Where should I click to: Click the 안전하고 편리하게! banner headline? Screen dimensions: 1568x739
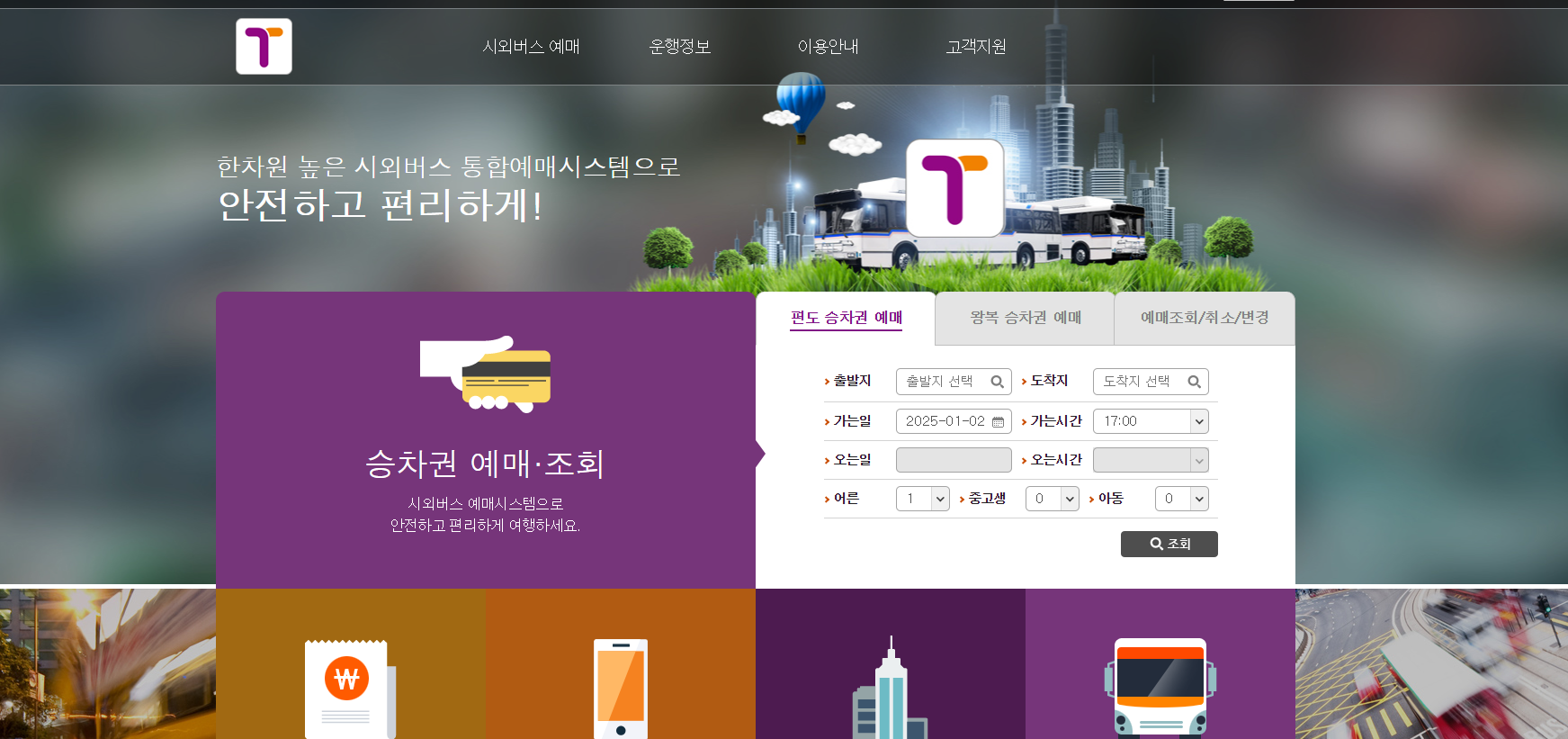381,205
